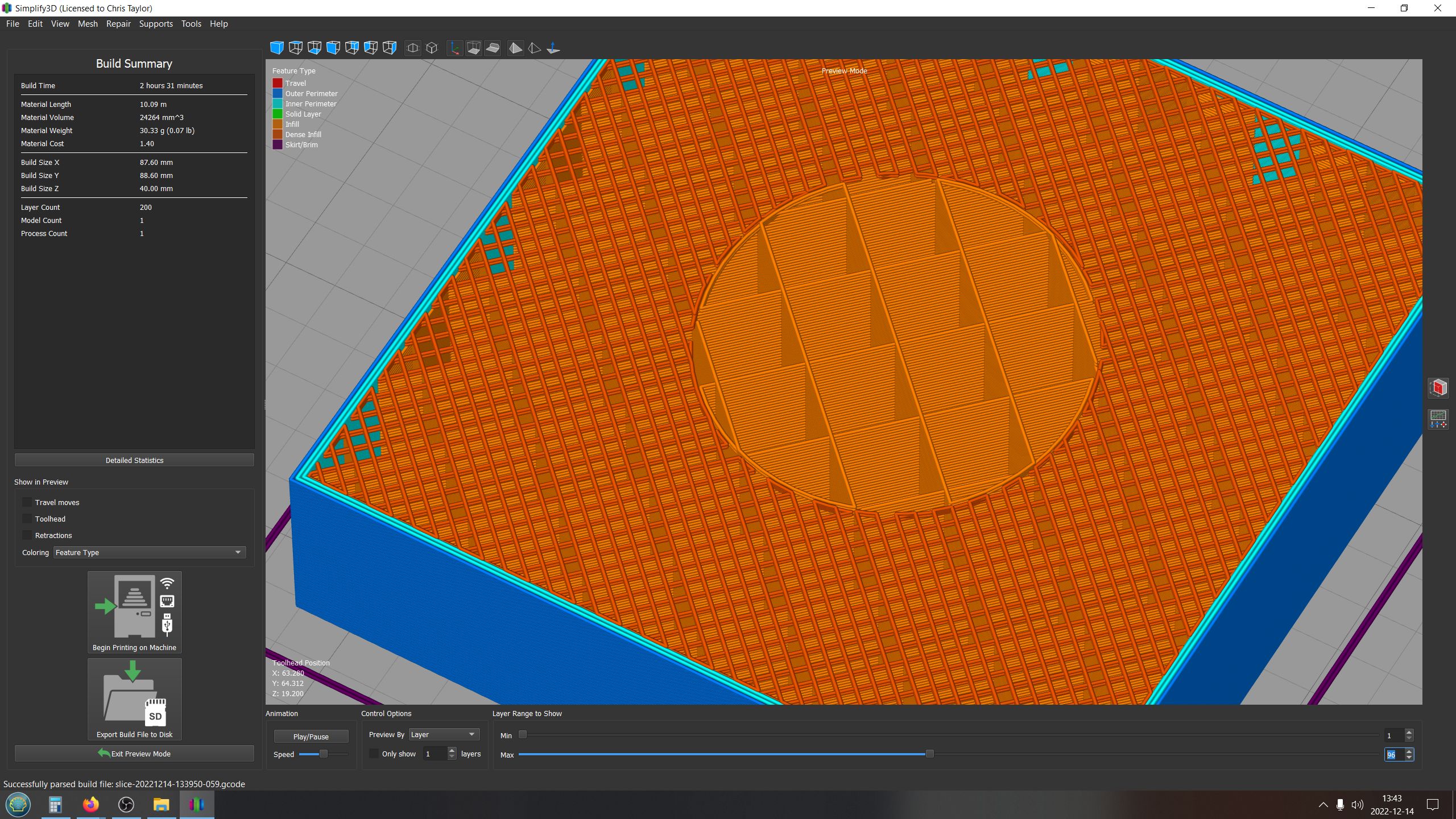Toggle the XYZ coordinate axes display

454,48
